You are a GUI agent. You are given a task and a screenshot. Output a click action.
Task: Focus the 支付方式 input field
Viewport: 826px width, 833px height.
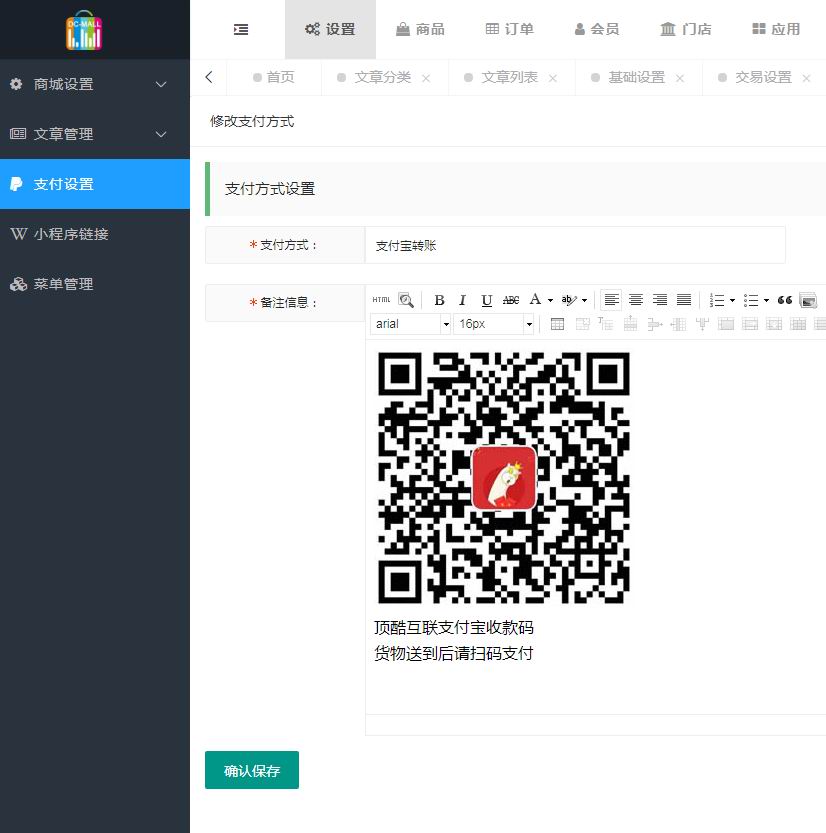(x=575, y=245)
